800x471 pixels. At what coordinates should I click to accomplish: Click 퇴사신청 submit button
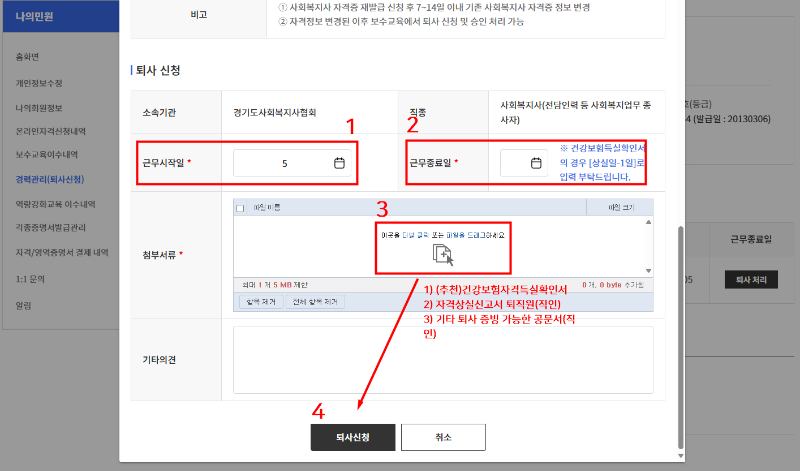point(353,437)
